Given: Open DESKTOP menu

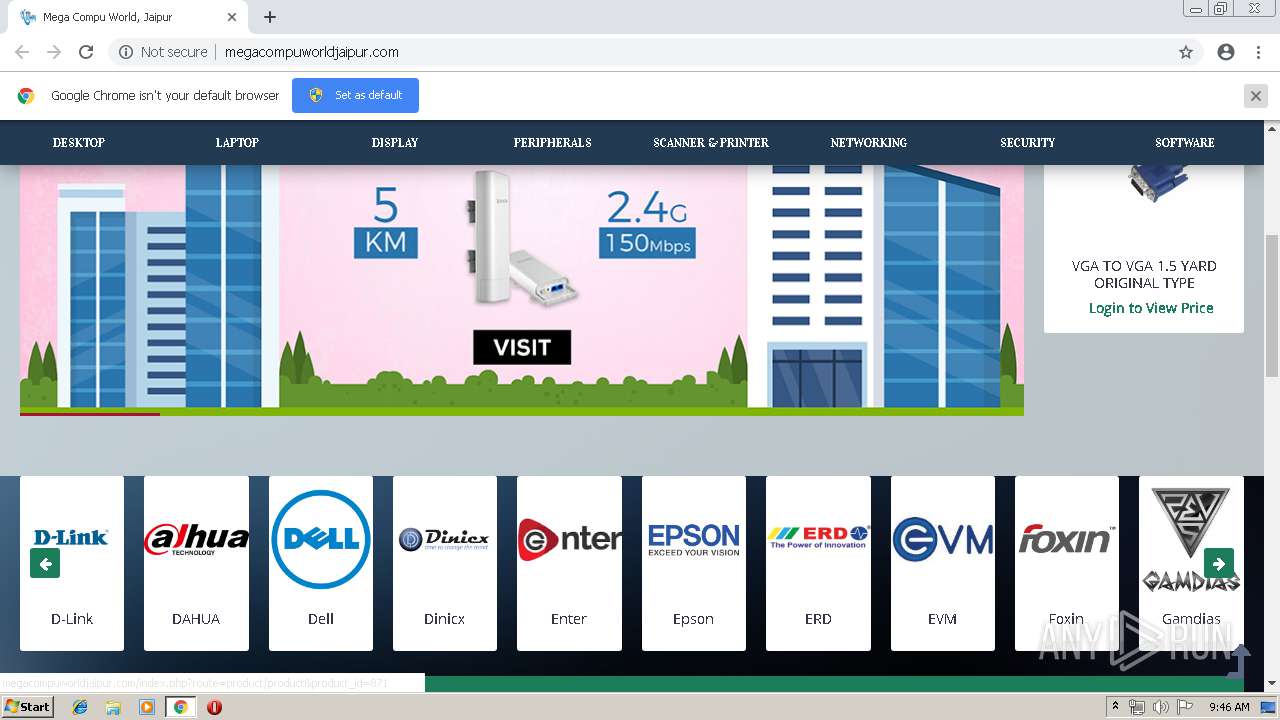Looking at the screenshot, I should click(x=79, y=142).
